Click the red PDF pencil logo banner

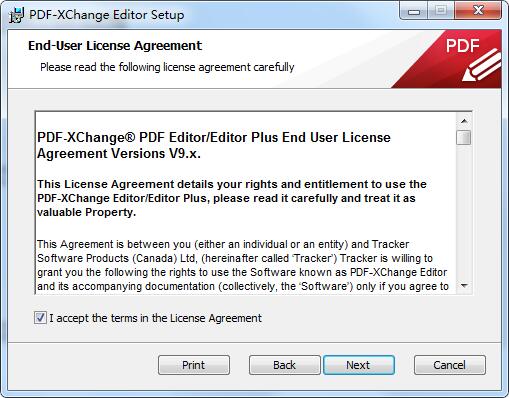click(x=448, y=59)
